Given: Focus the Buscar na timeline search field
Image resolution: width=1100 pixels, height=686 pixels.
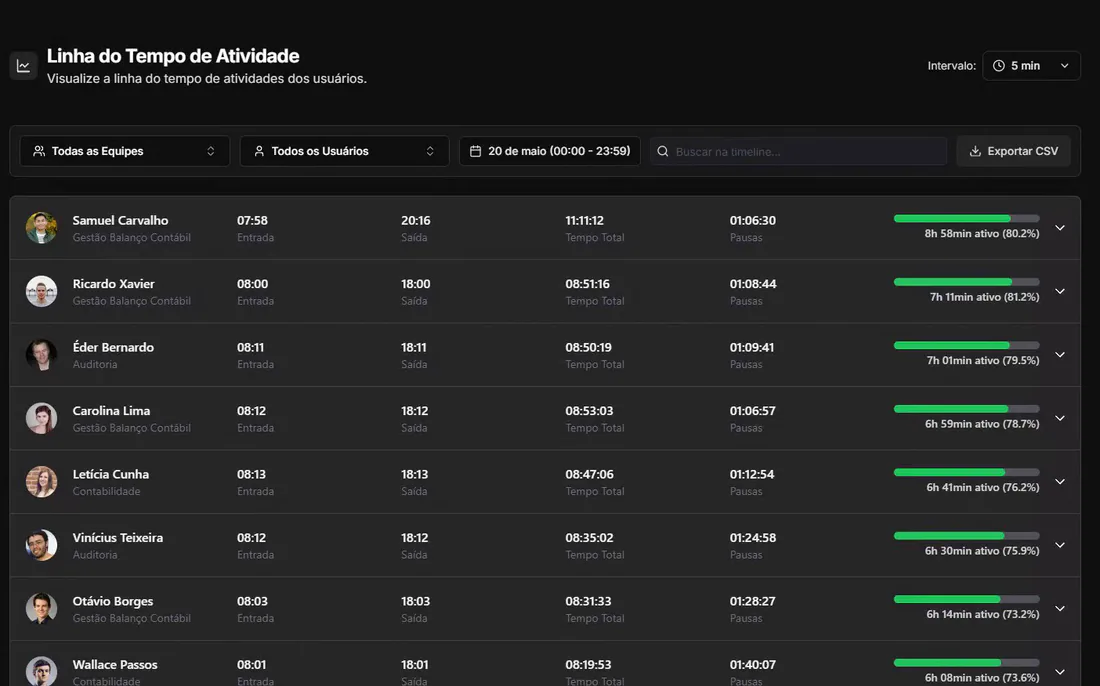Looking at the screenshot, I should pos(798,152).
